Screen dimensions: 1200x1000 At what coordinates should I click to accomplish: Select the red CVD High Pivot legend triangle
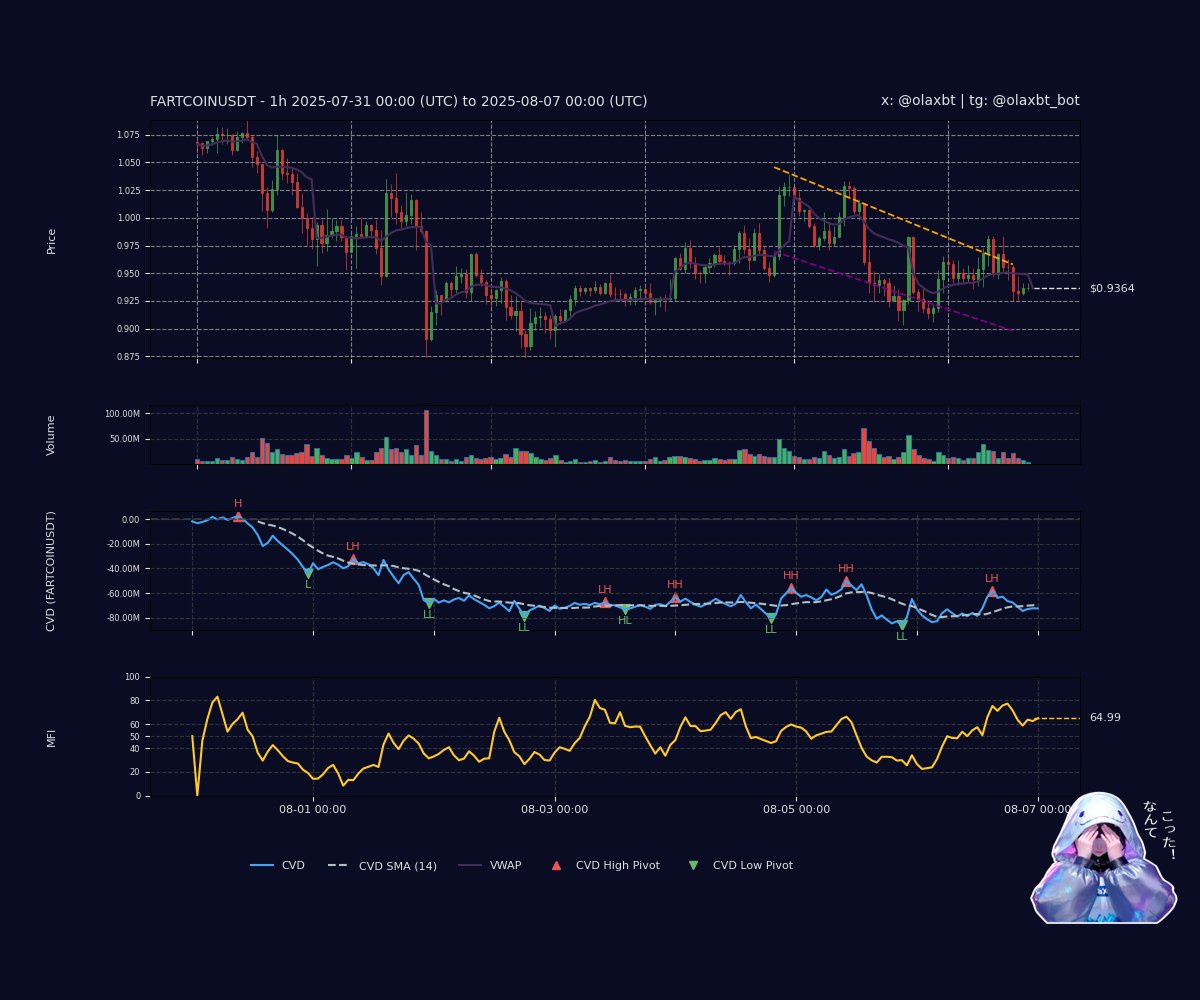555,864
